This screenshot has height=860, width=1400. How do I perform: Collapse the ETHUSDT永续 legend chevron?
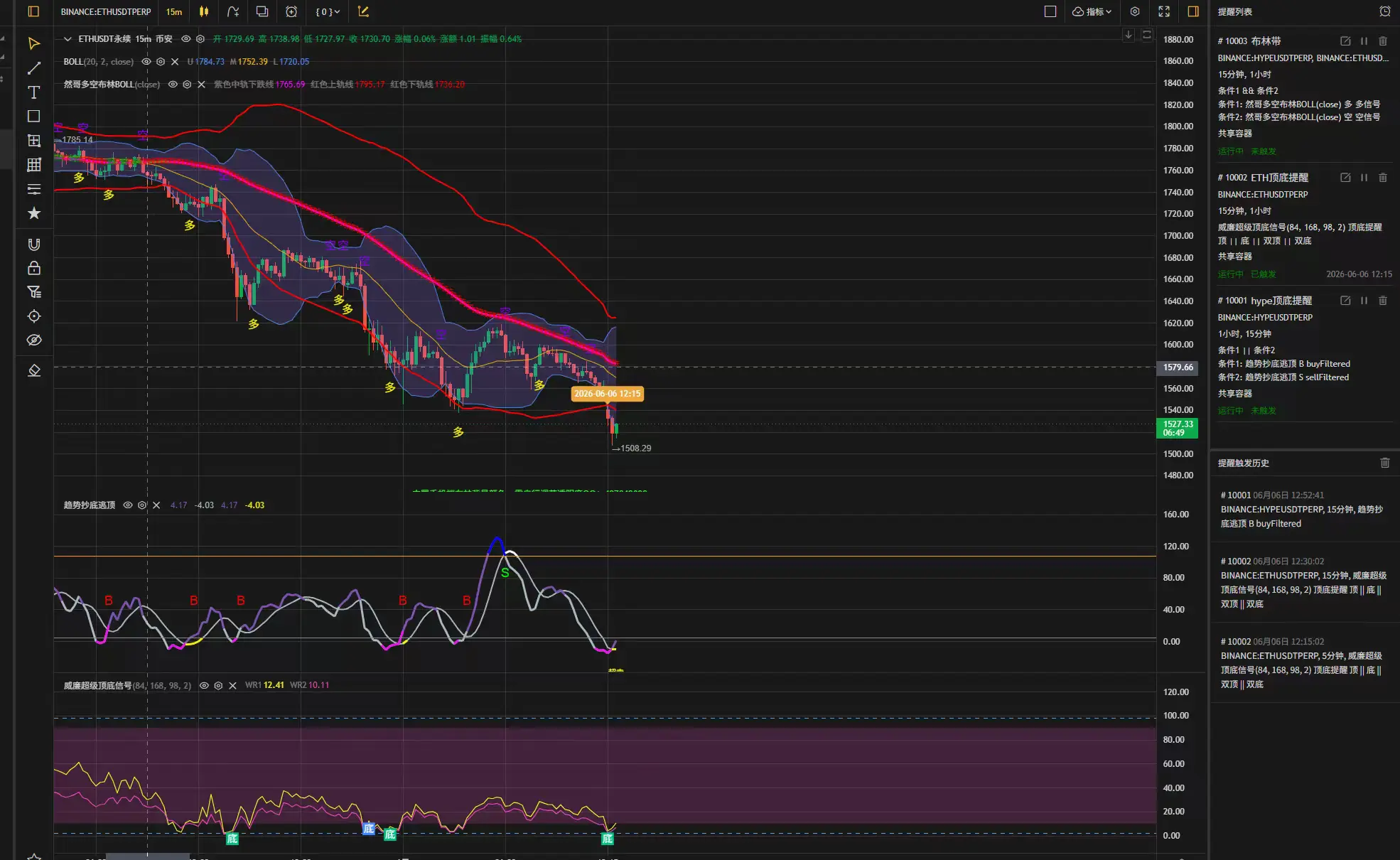point(68,39)
